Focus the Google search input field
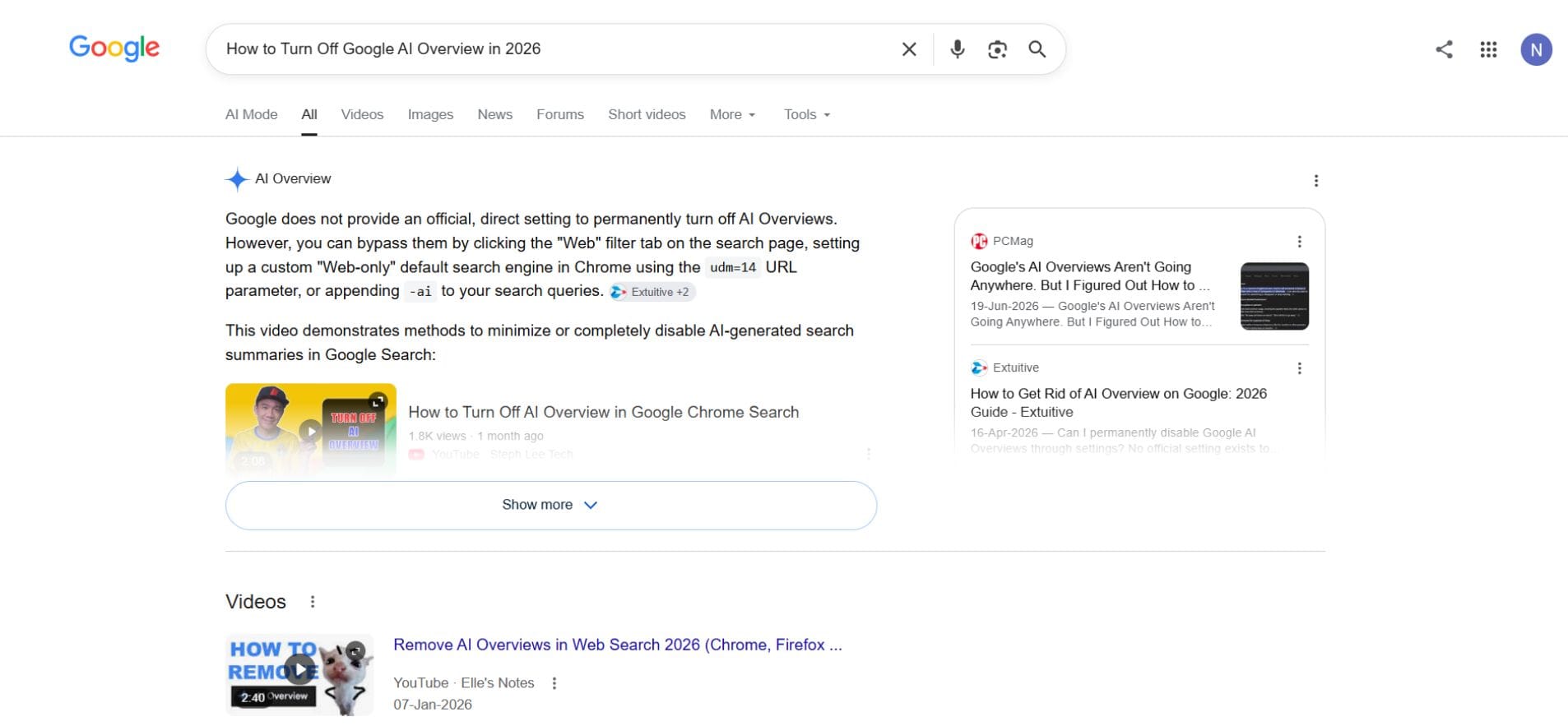The width and height of the screenshot is (1568, 726). 555,49
